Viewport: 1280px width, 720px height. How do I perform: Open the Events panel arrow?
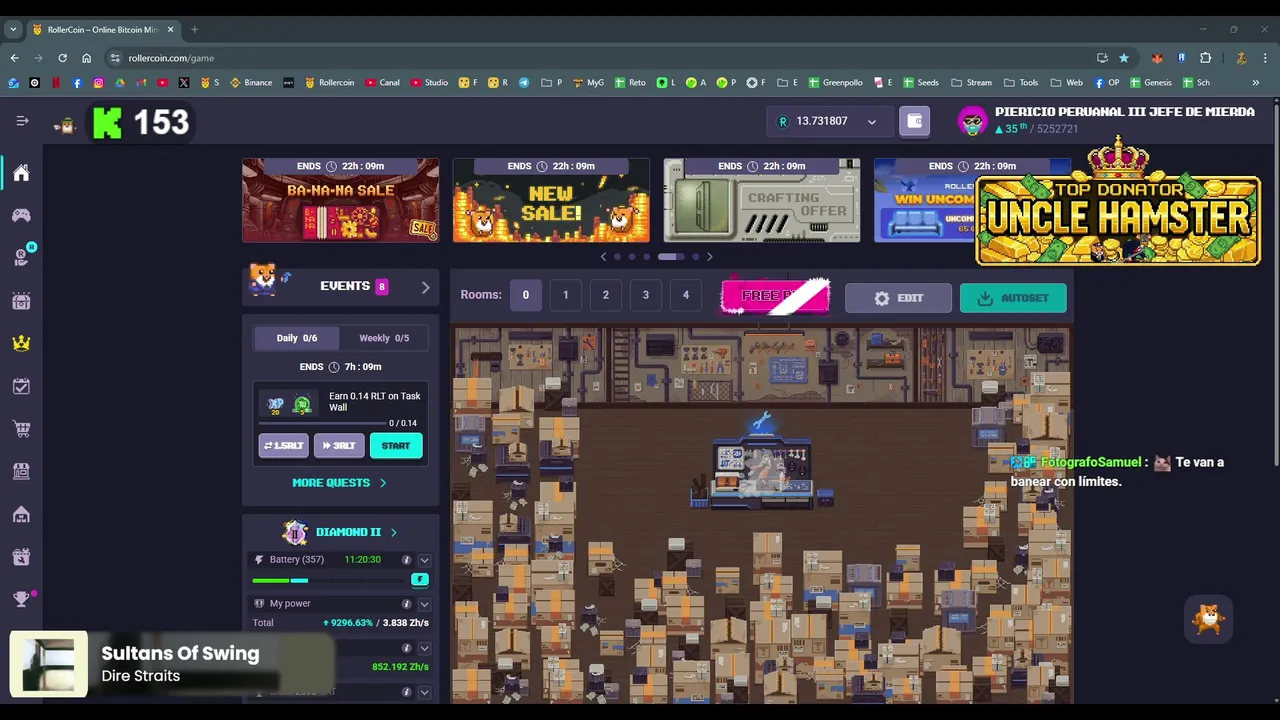[425, 287]
